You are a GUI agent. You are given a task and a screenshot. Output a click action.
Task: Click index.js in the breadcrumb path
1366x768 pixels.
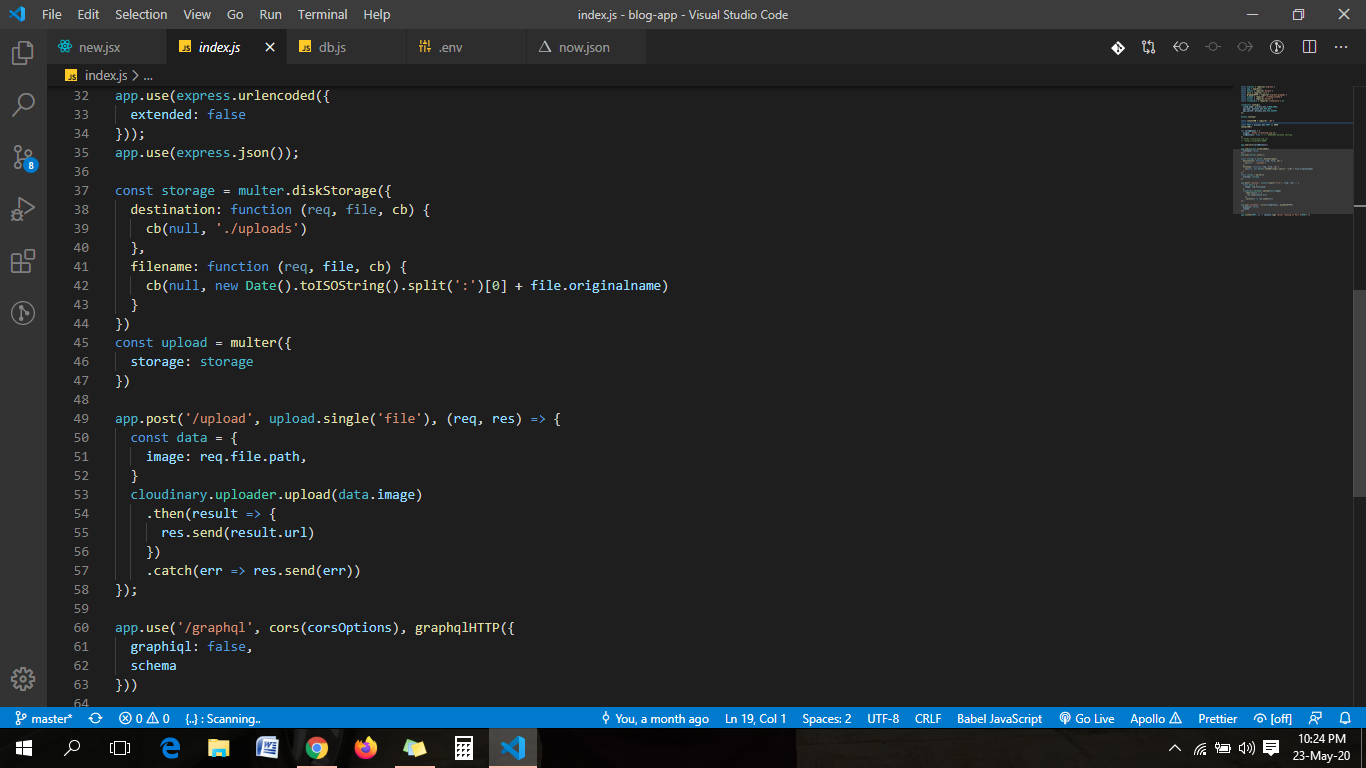click(x=106, y=75)
